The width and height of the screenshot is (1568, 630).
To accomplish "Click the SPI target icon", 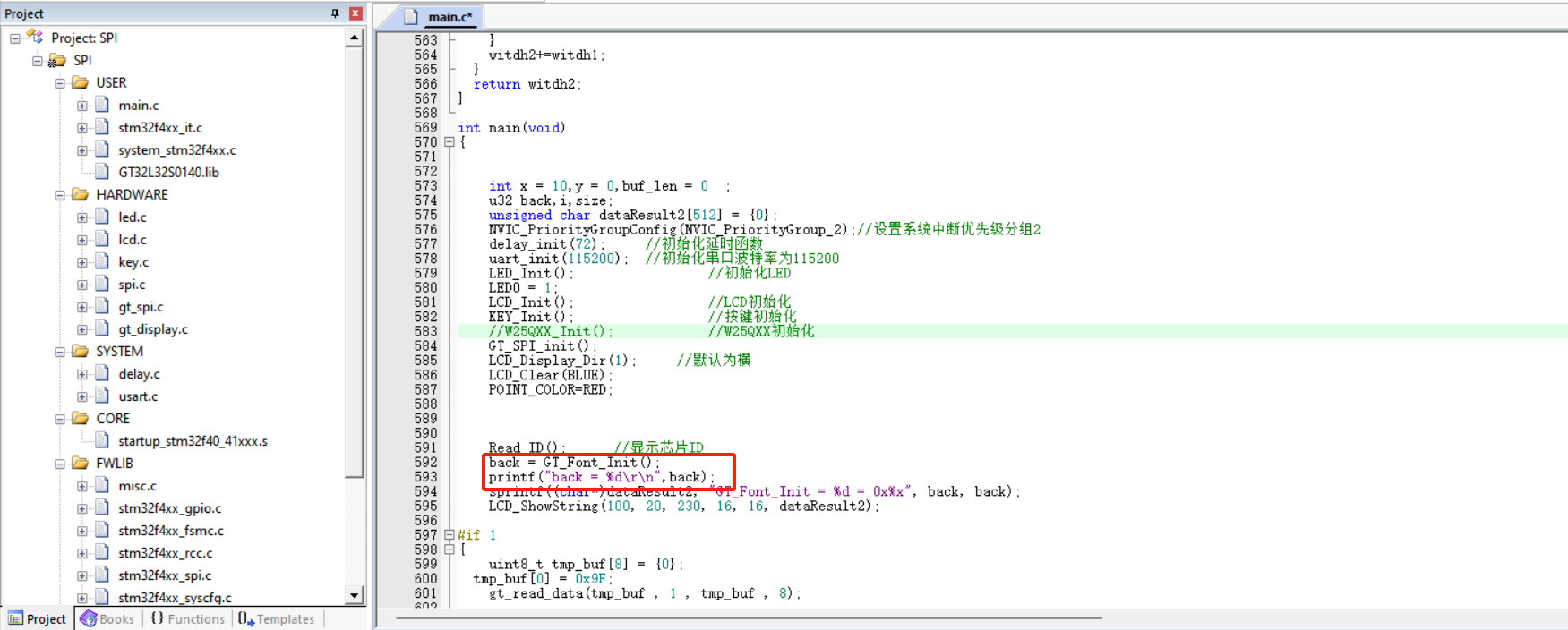I will (x=57, y=60).
